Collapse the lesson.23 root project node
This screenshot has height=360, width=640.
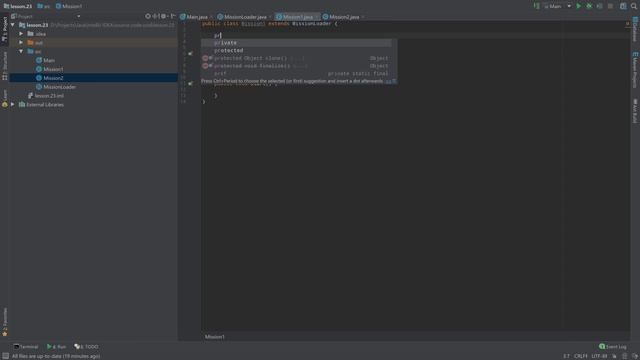coord(13,25)
